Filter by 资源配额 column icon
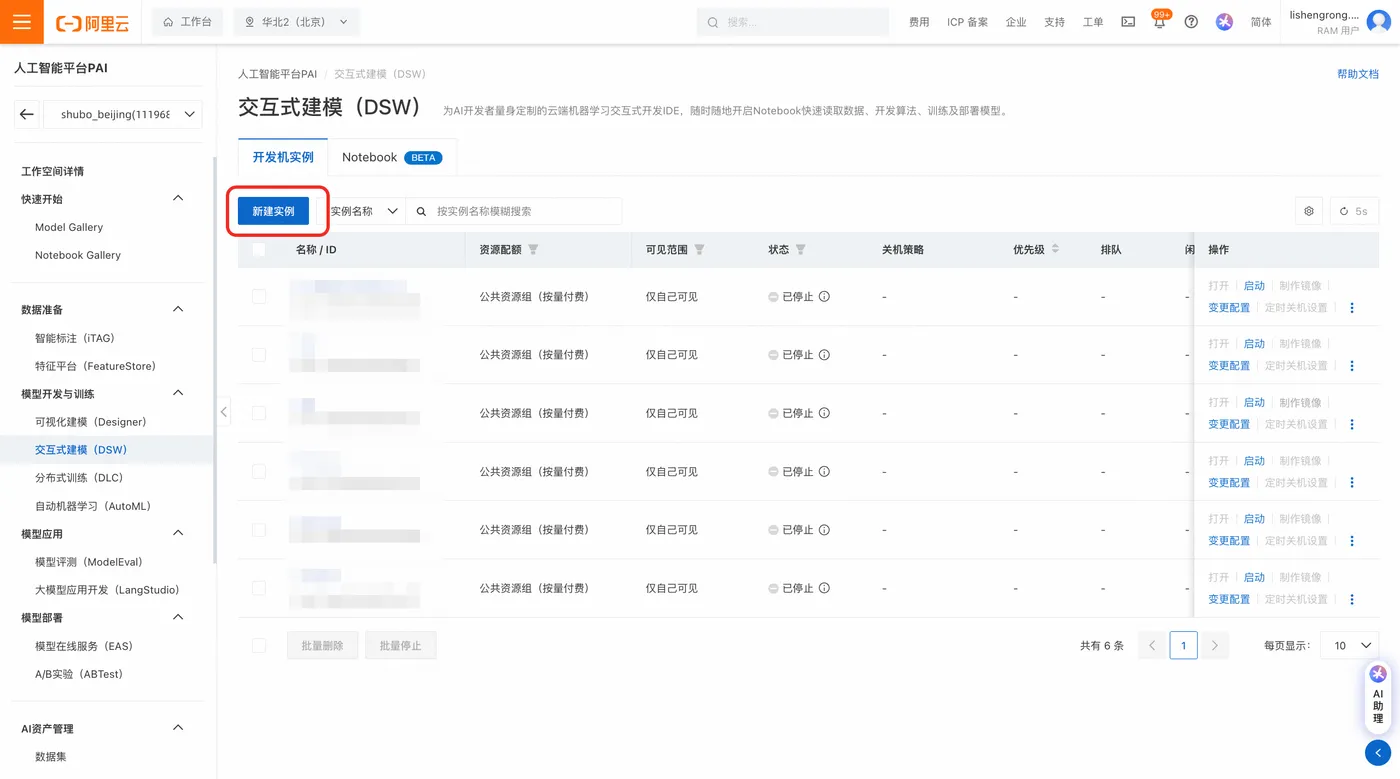Image resolution: width=1400 pixels, height=779 pixels. (533, 250)
